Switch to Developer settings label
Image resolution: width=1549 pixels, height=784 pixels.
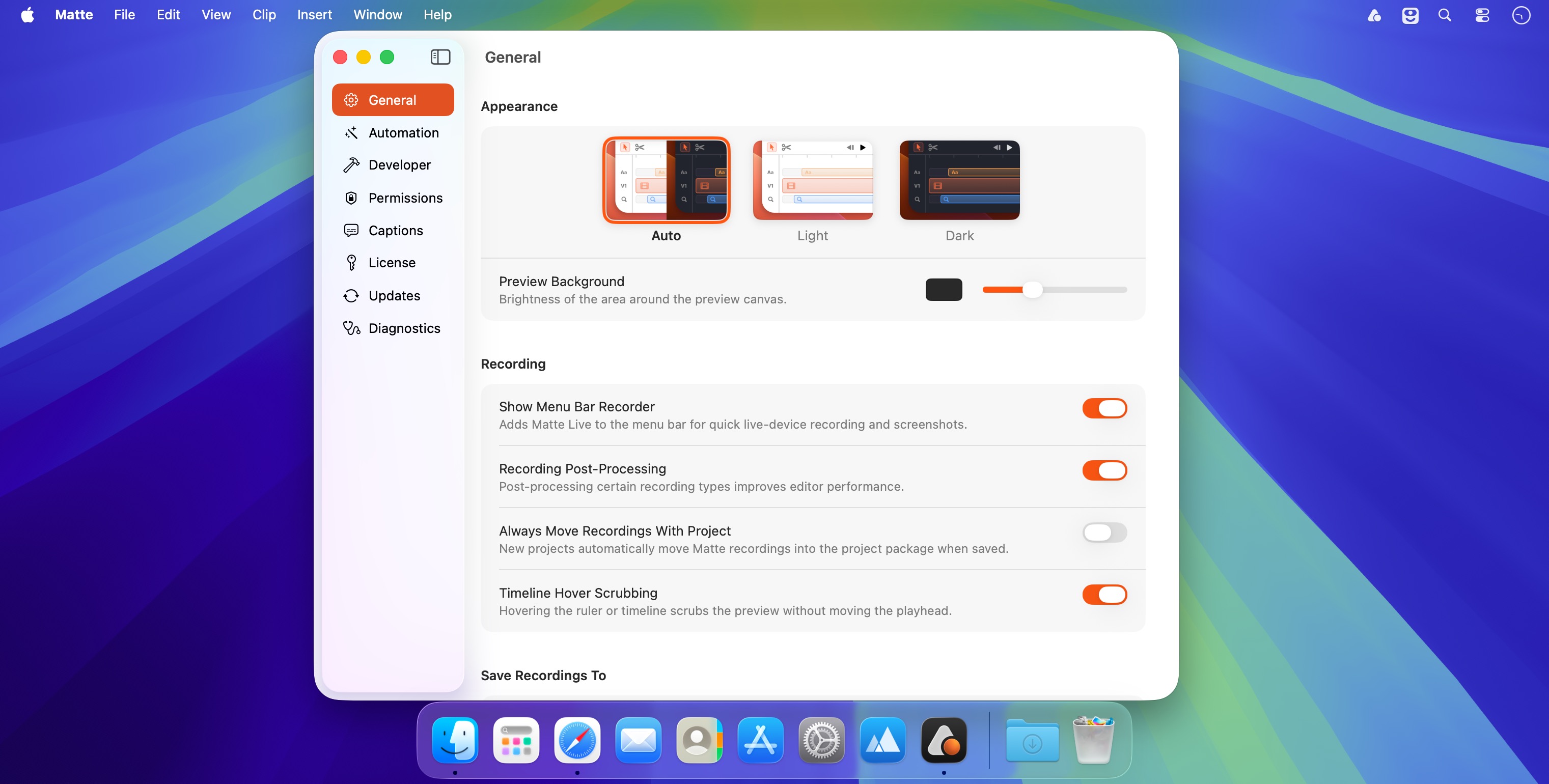399,165
